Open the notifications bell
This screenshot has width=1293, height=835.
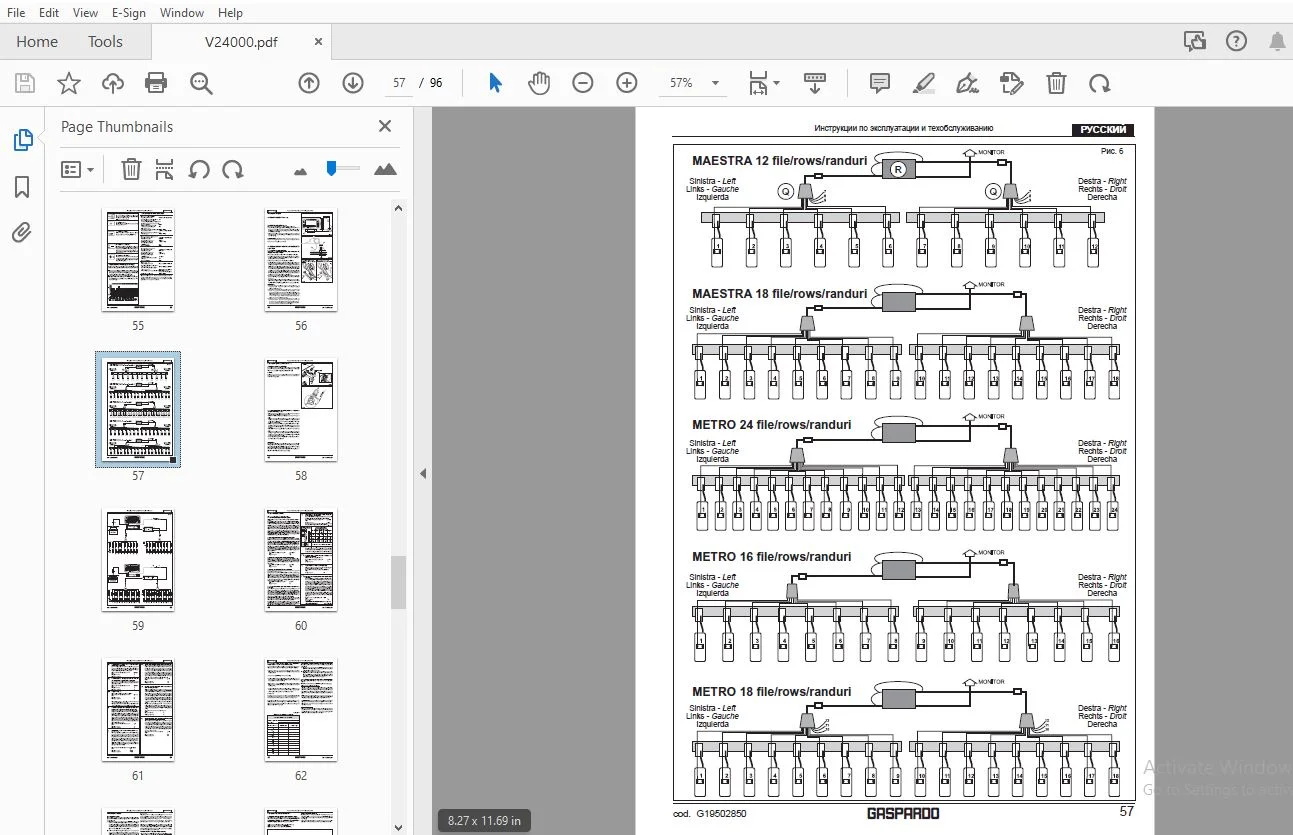(1277, 41)
